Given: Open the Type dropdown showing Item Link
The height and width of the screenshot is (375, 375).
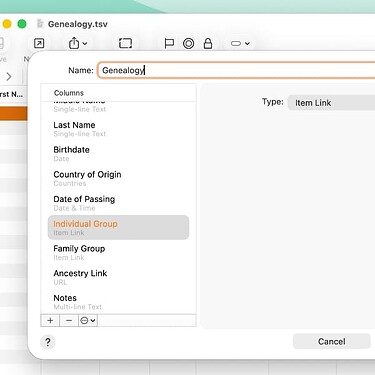Looking at the screenshot, I should pos(331,103).
